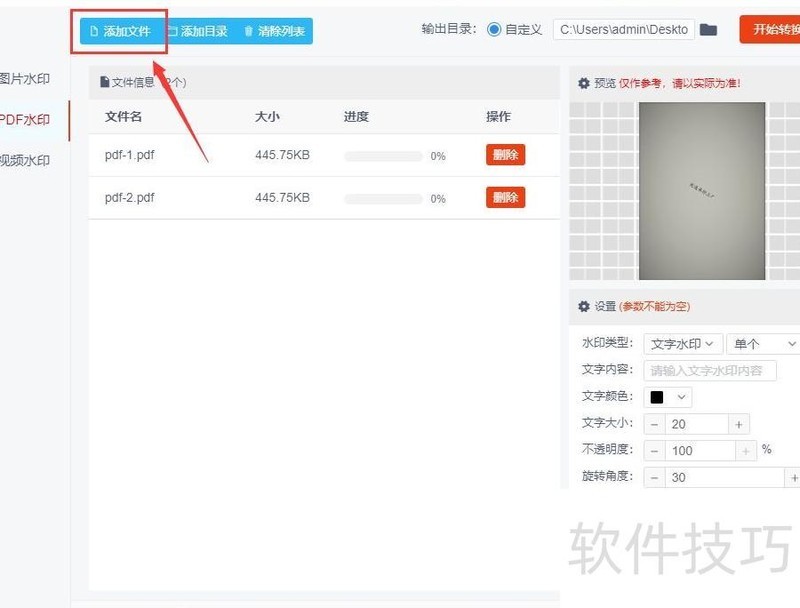This screenshot has height=608, width=800.
Task: Click the 设置 settings gear icon
Action: 585,307
